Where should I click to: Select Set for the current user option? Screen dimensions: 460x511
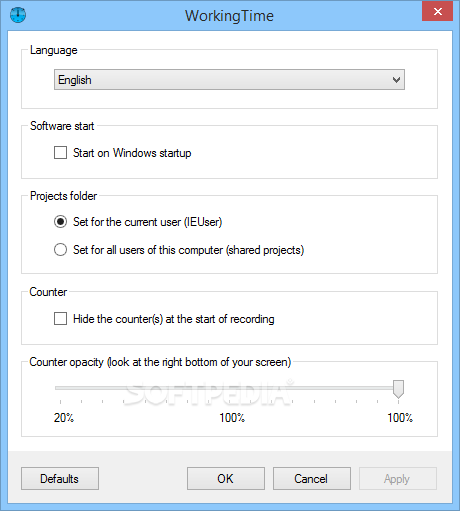60,222
